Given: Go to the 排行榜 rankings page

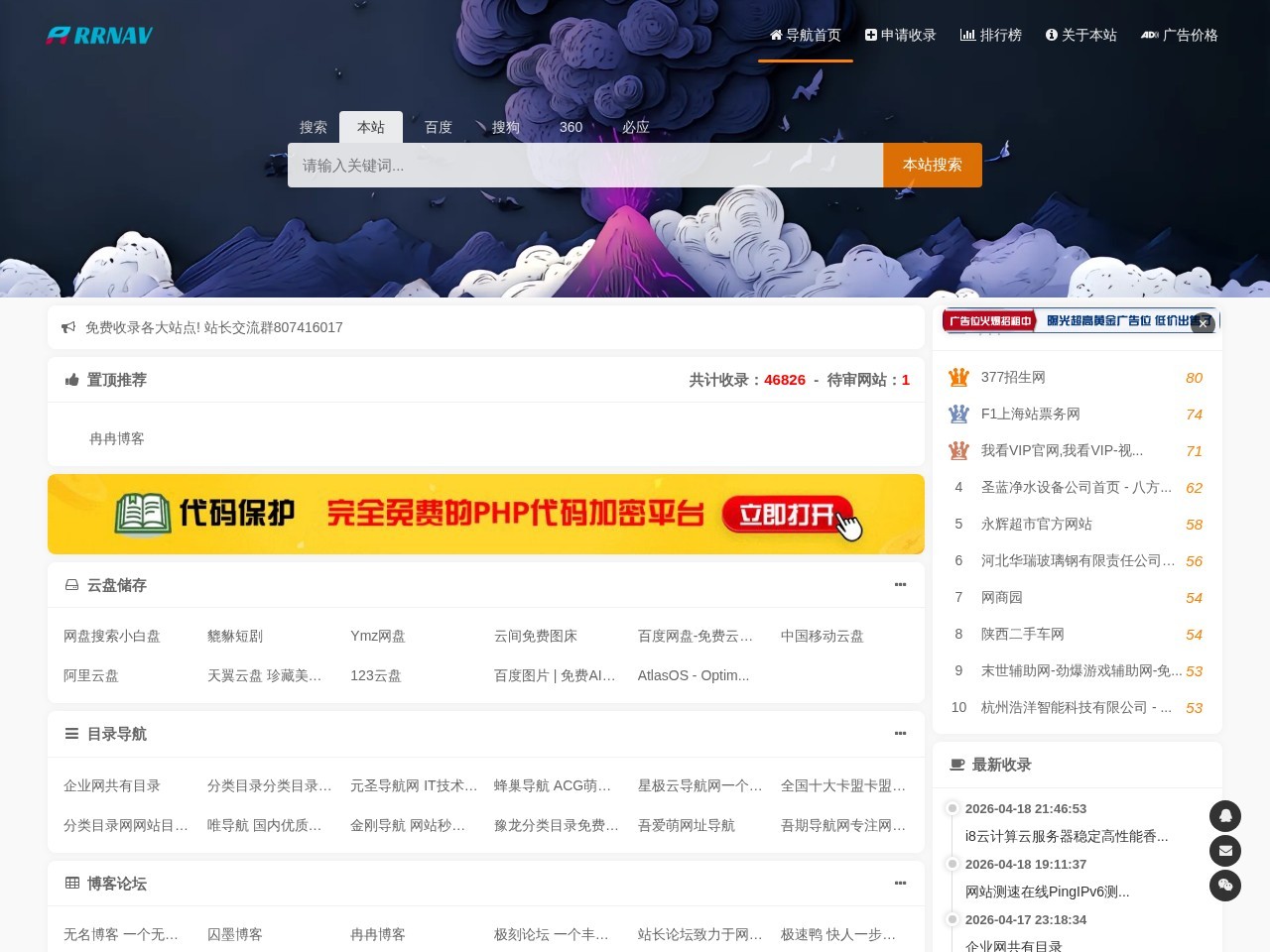Looking at the screenshot, I should 991,35.
